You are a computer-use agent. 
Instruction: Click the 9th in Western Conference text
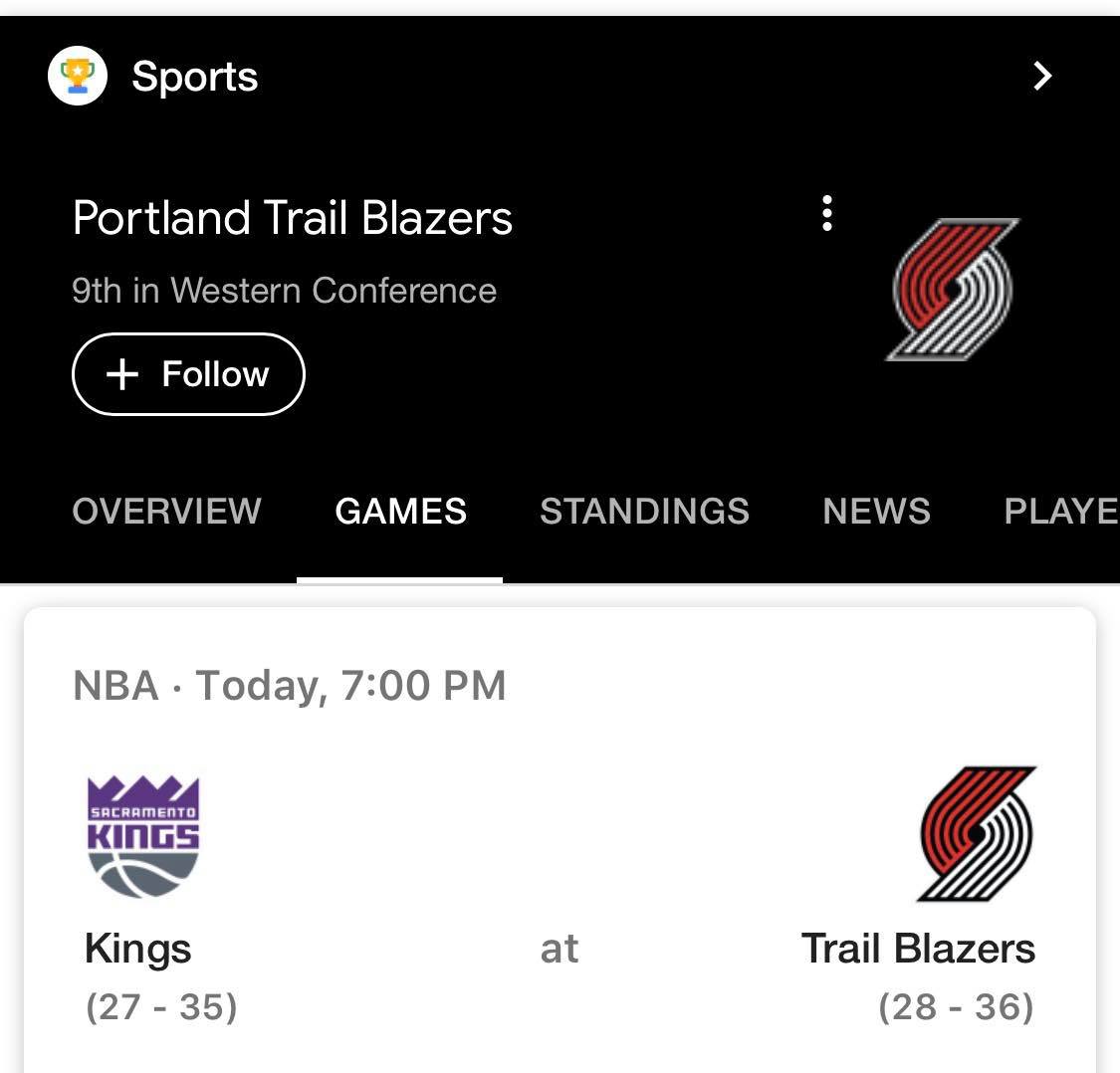285,290
